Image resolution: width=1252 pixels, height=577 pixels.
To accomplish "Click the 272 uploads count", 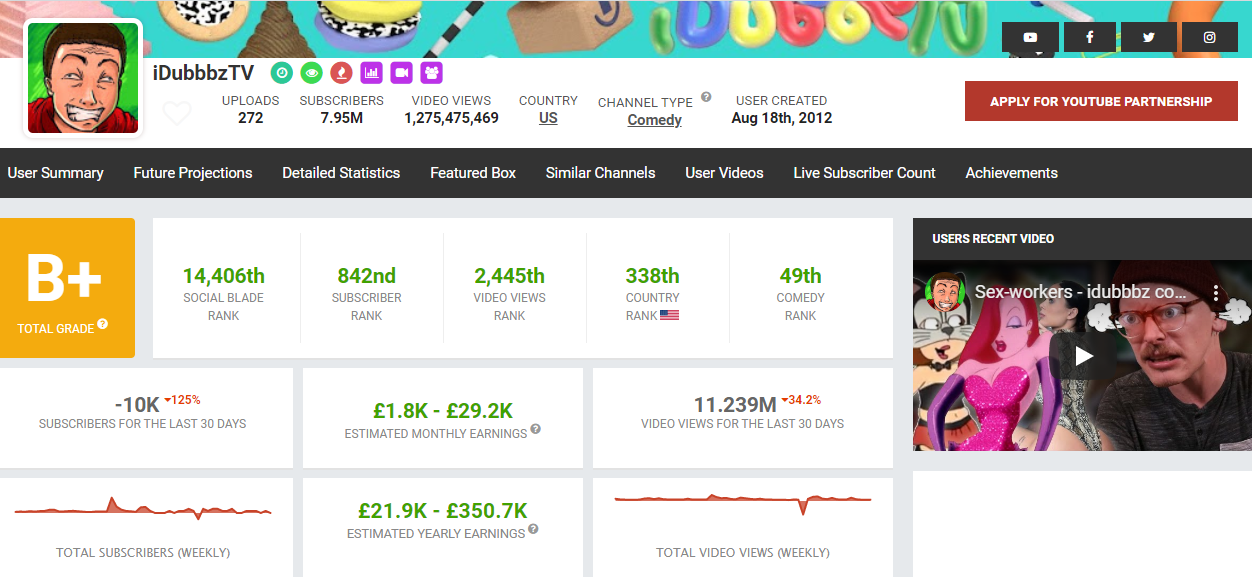I will pyautogui.click(x=250, y=118).
